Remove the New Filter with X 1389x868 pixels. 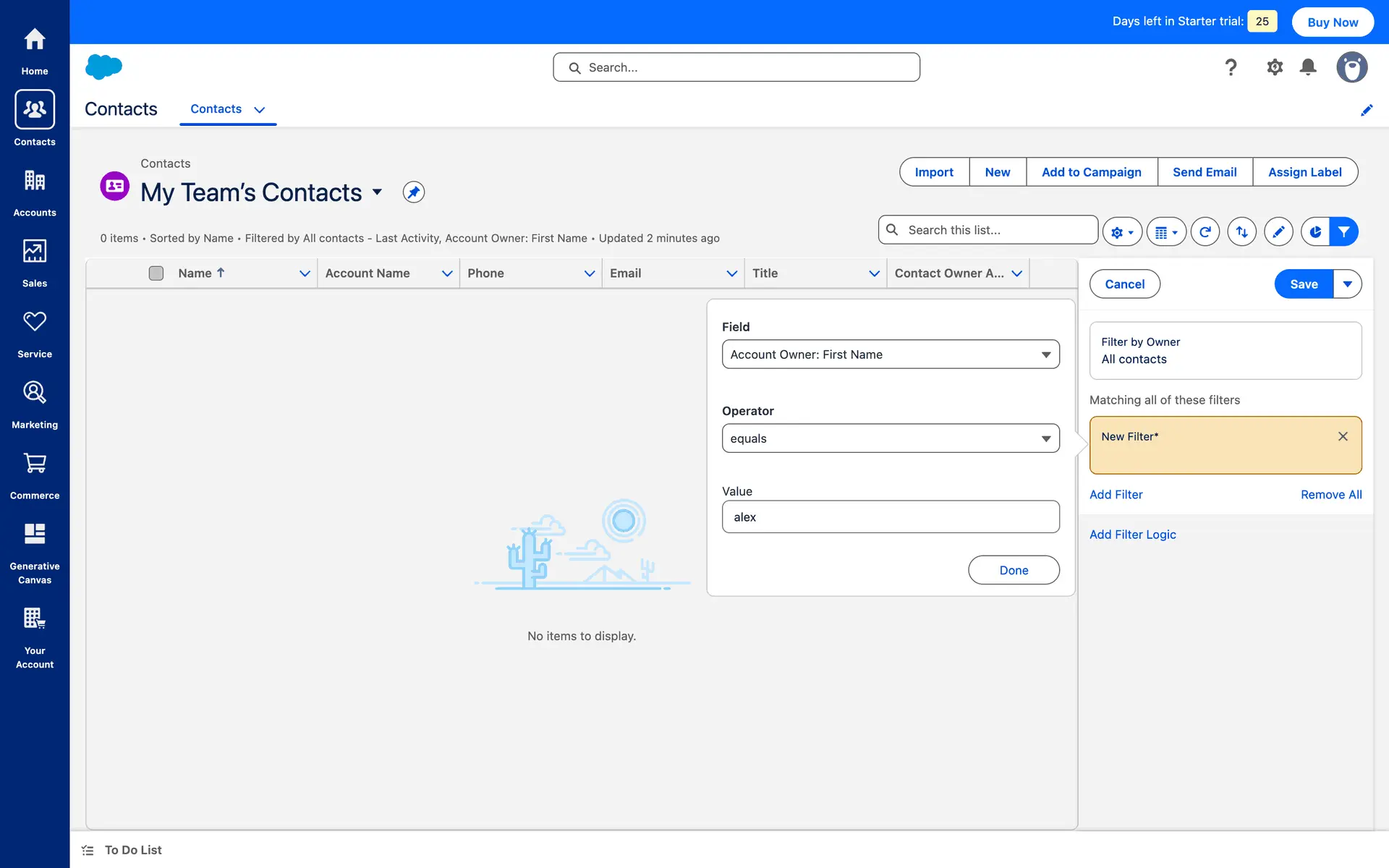(x=1343, y=436)
